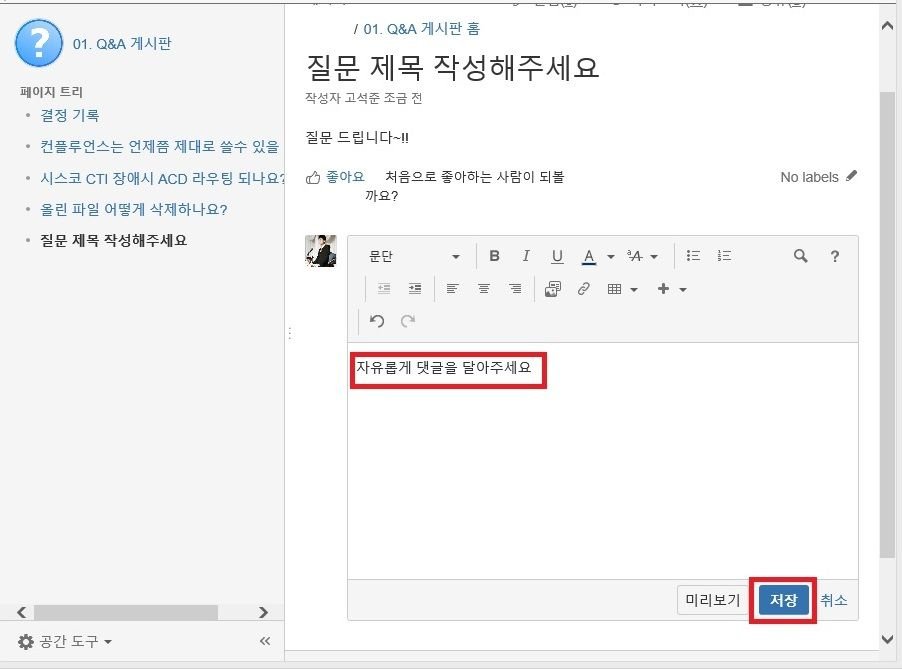Click the 미리보기 preview button
Screen dimensions: 902x669
click(x=713, y=601)
